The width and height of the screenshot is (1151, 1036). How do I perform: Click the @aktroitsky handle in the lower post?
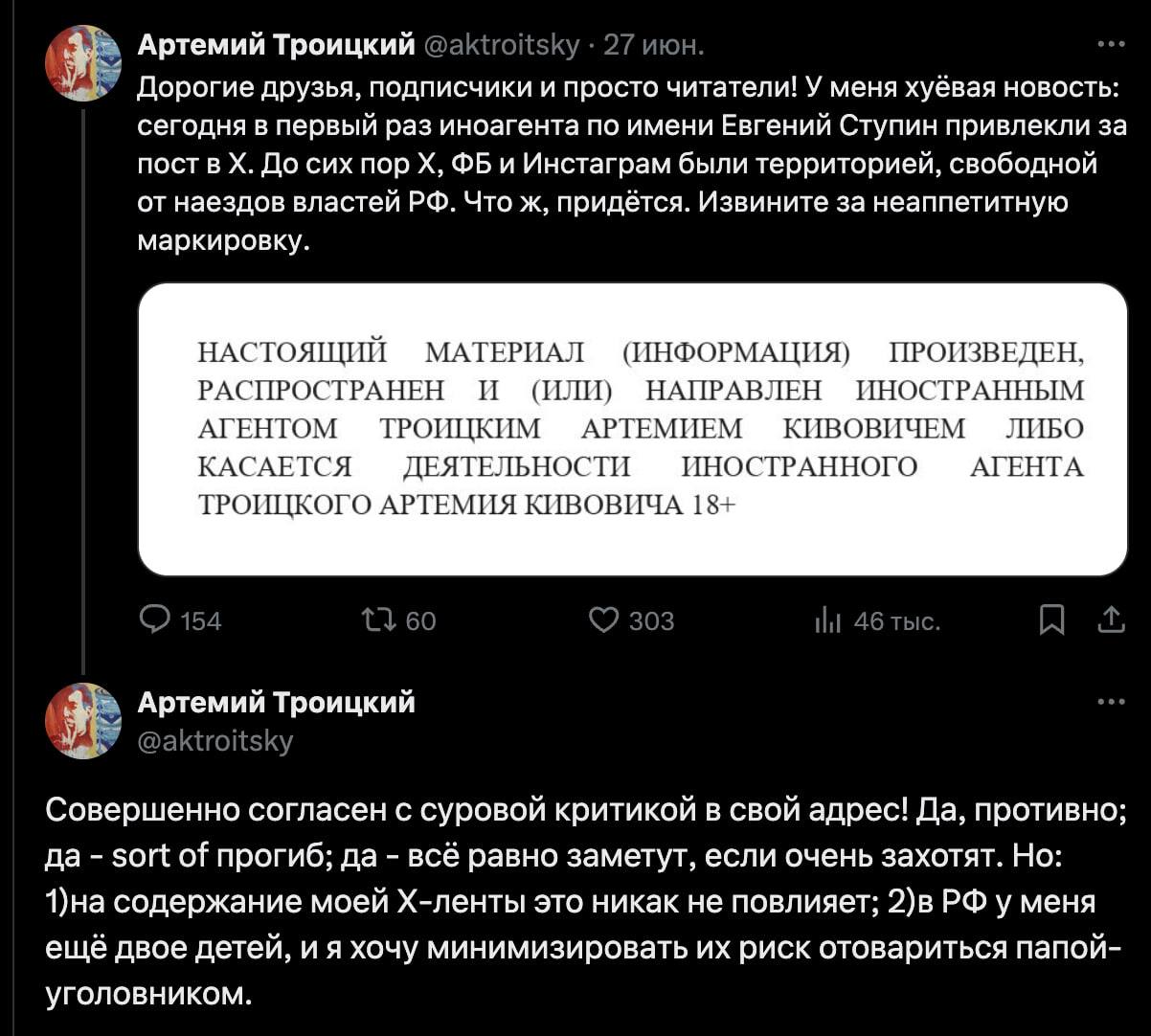click(216, 740)
